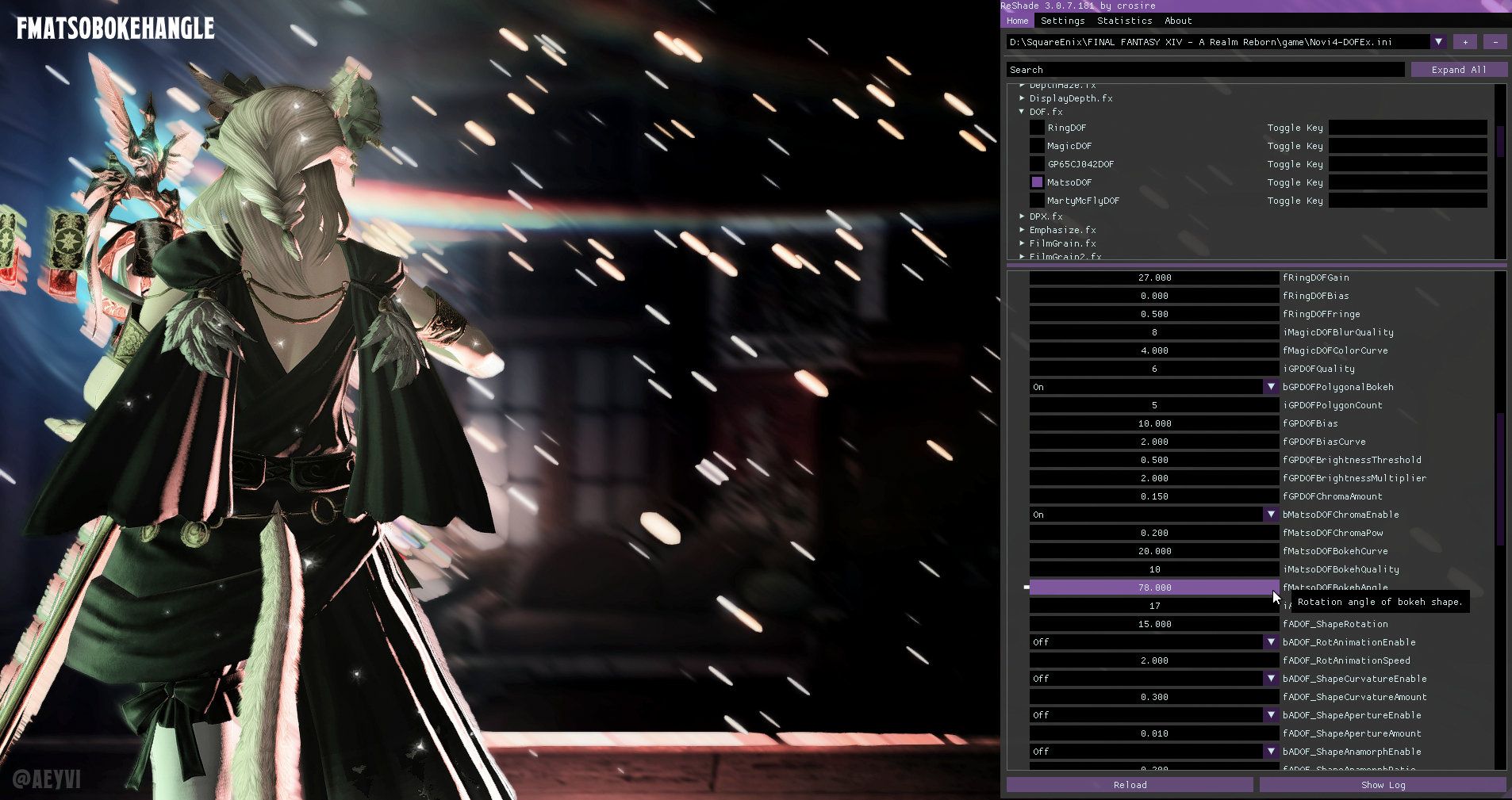Open the preset file path dropdown arrow
Screen dimensions: 1512x800
pos(1438,42)
